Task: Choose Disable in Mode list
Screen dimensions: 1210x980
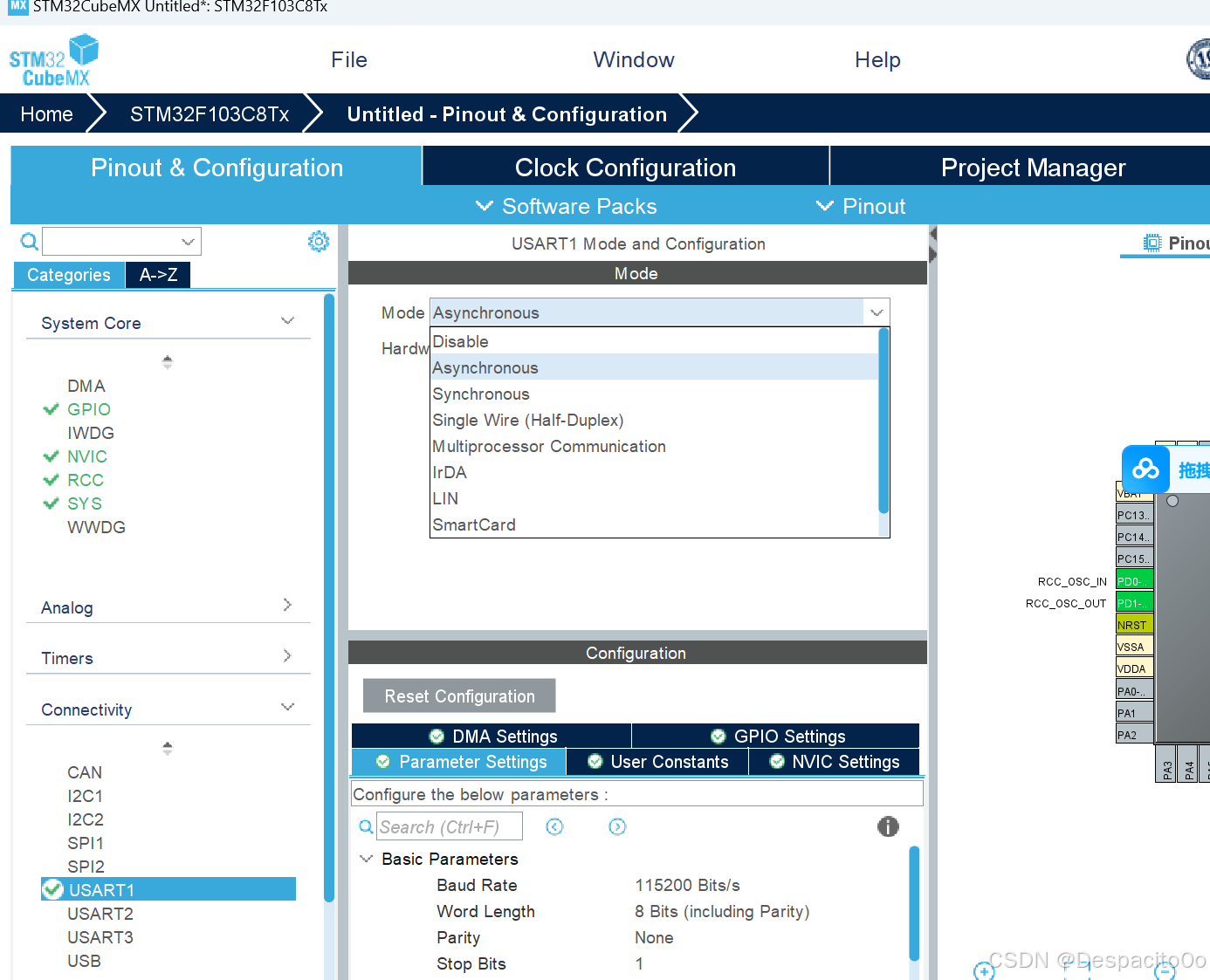Action: click(655, 341)
